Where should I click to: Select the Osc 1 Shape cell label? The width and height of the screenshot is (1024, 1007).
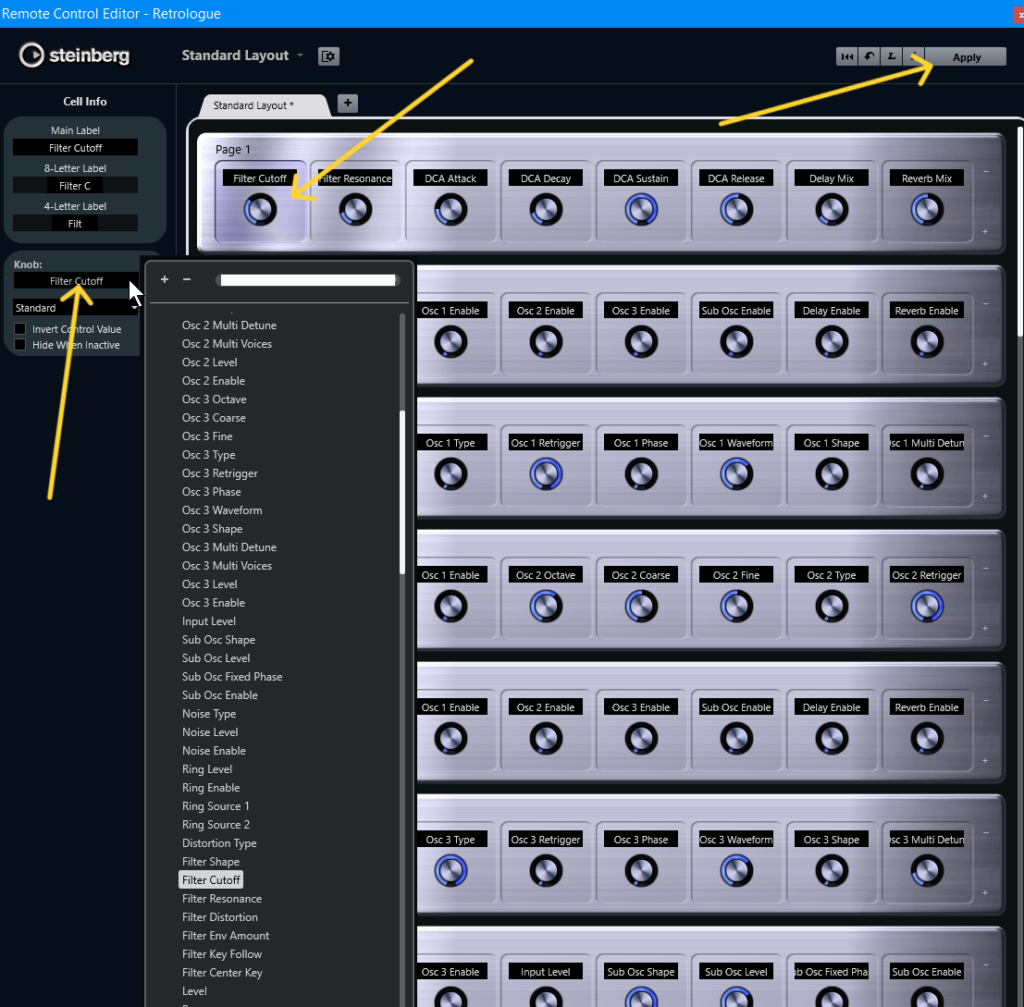click(832, 443)
